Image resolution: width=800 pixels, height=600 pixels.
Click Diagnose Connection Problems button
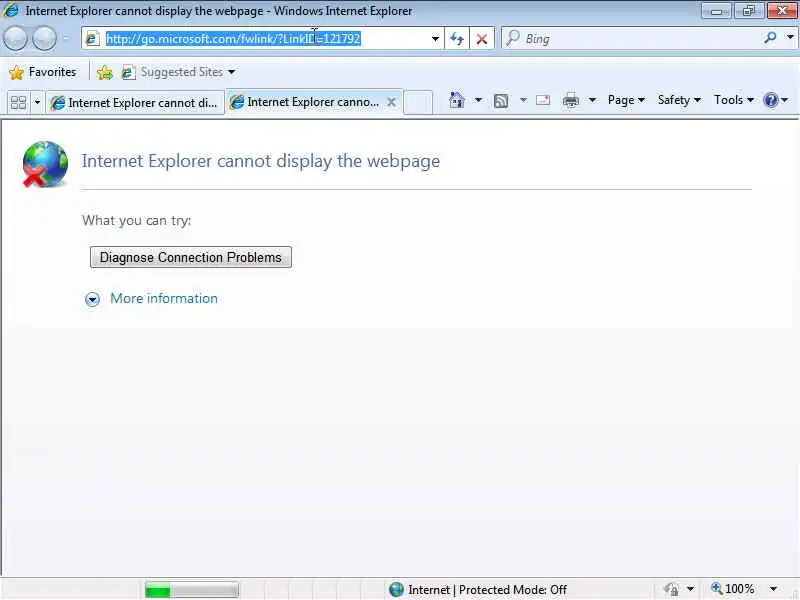(191, 257)
